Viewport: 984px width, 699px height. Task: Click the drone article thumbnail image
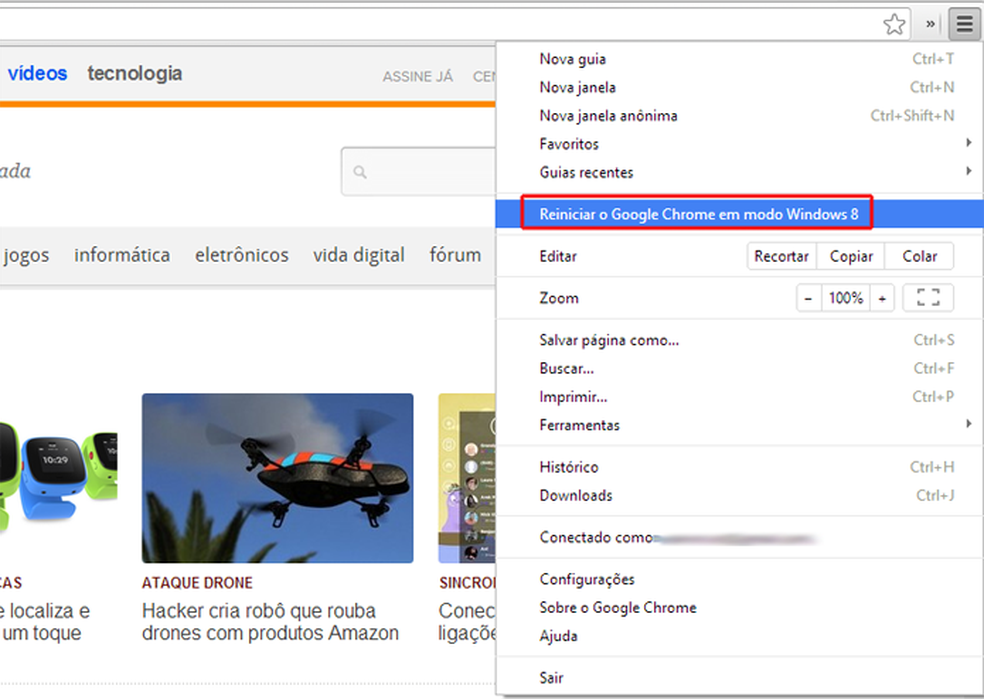(x=277, y=478)
